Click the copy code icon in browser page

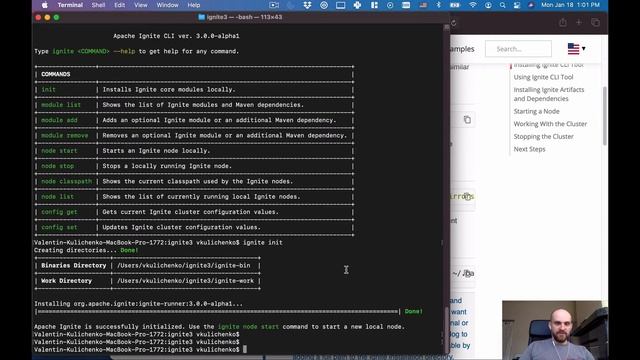[467, 120]
